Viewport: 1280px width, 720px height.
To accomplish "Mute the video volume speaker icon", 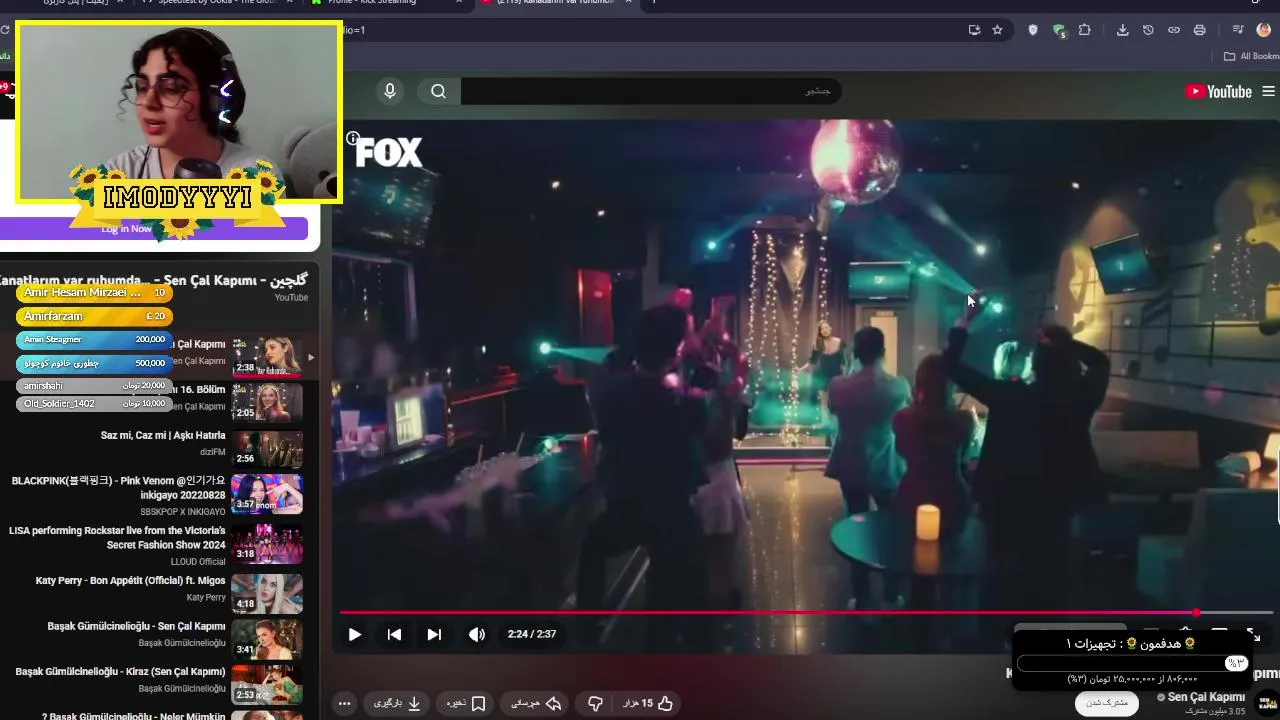I will (x=477, y=634).
